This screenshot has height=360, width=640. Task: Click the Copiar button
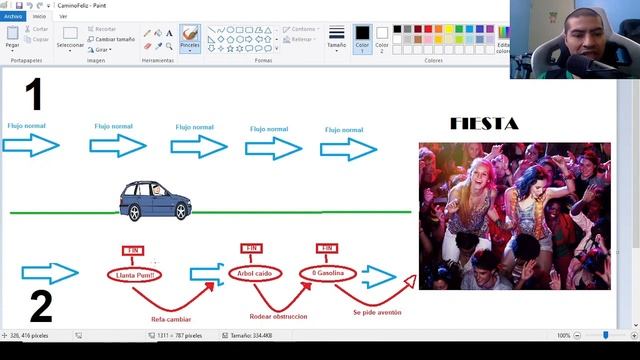point(36,39)
